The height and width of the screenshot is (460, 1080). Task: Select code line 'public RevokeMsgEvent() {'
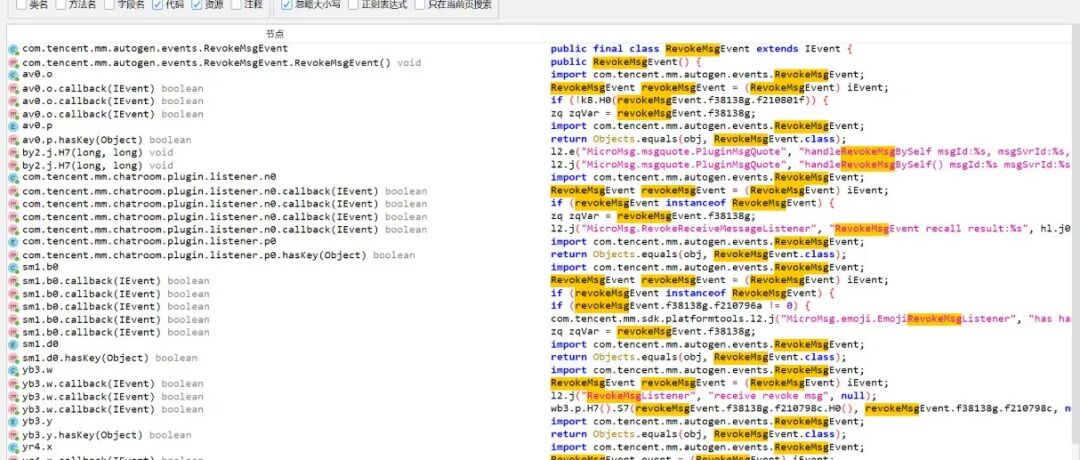point(626,62)
